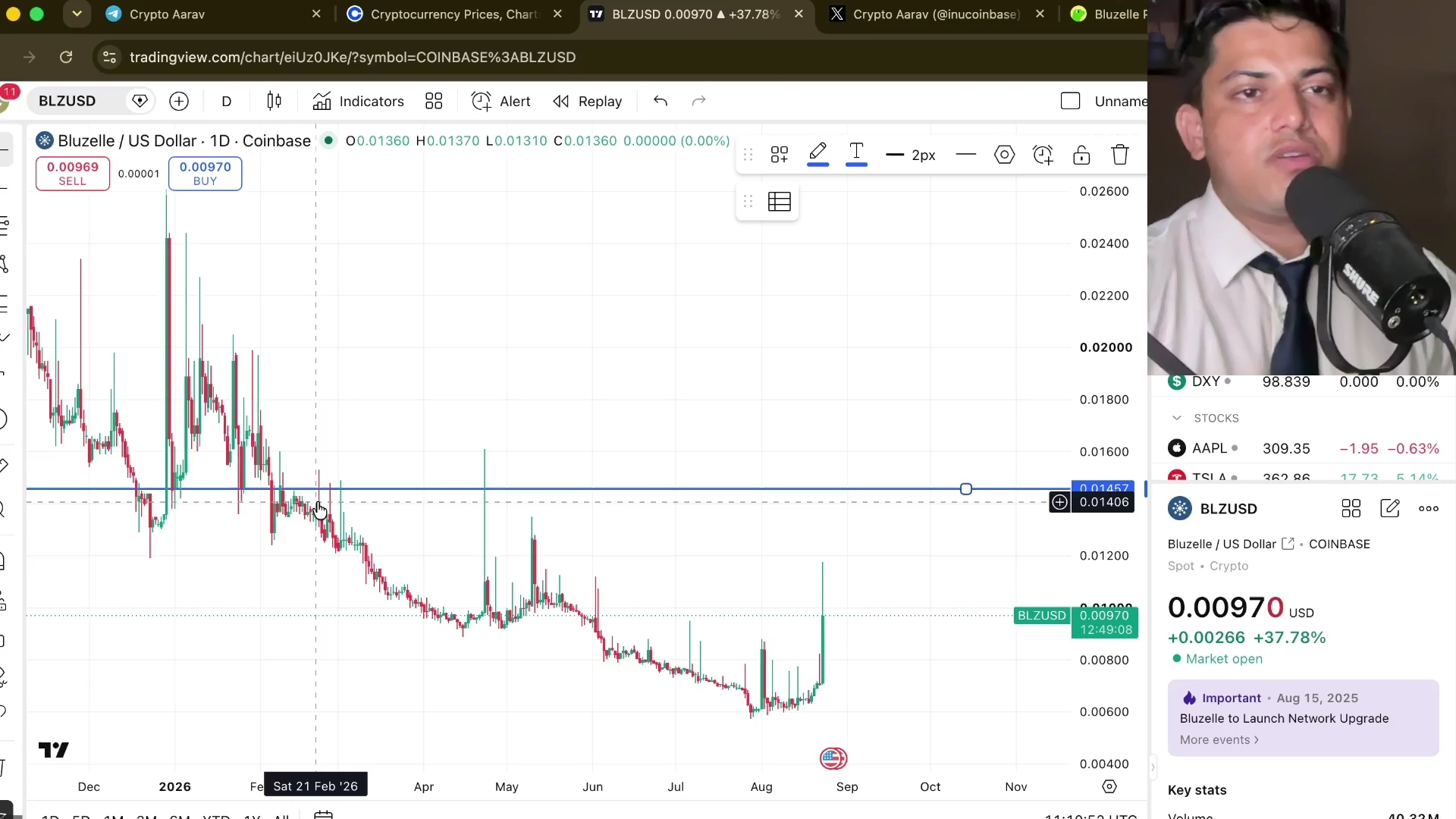Click the 0.00970 BUY button
This screenshot has height=819, width=1456.
206,174
